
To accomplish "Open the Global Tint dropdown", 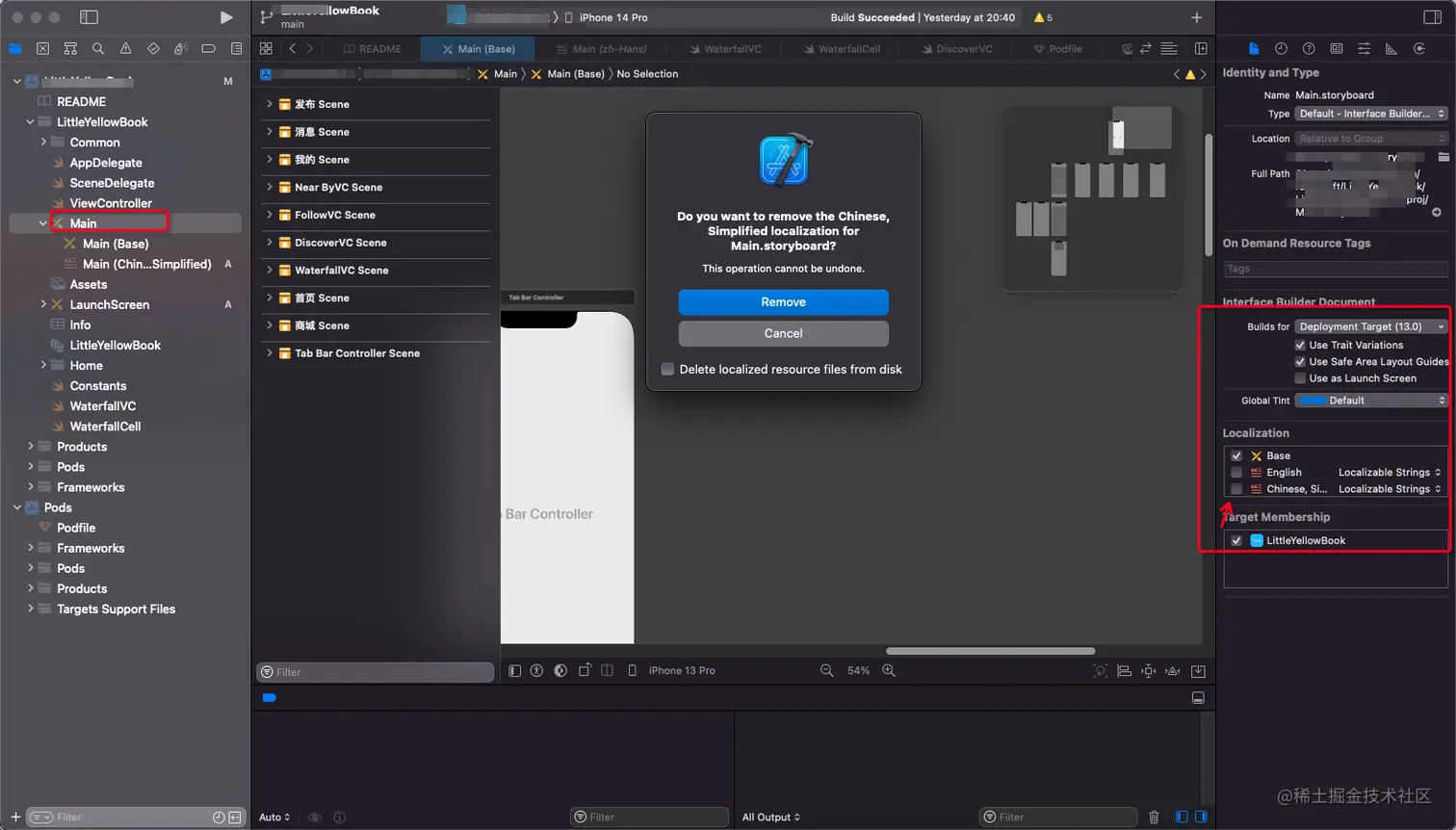I will pyautogui.click(x=1371, y=401).
